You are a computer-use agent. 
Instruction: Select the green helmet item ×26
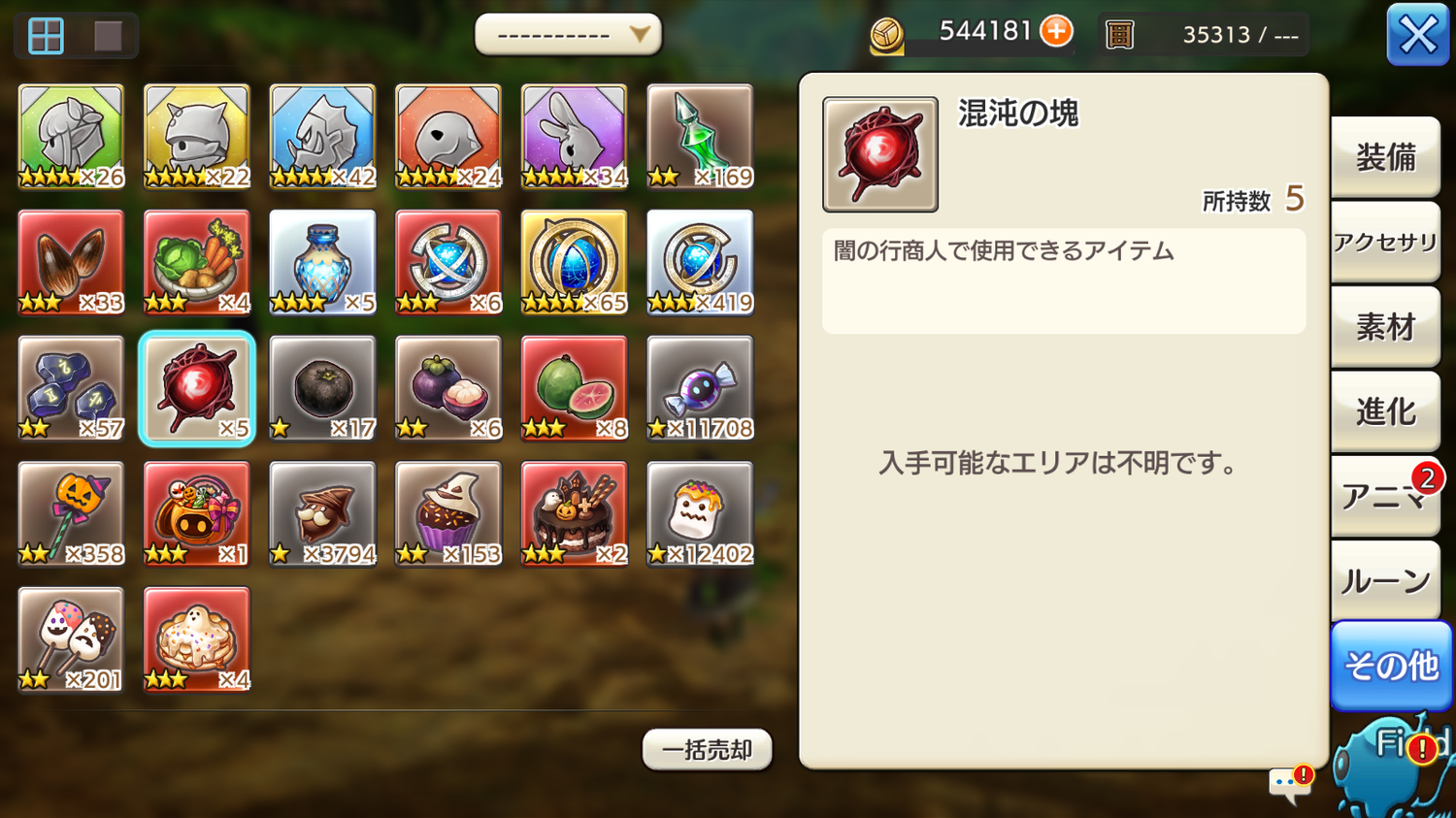click(x=71, y=137)
